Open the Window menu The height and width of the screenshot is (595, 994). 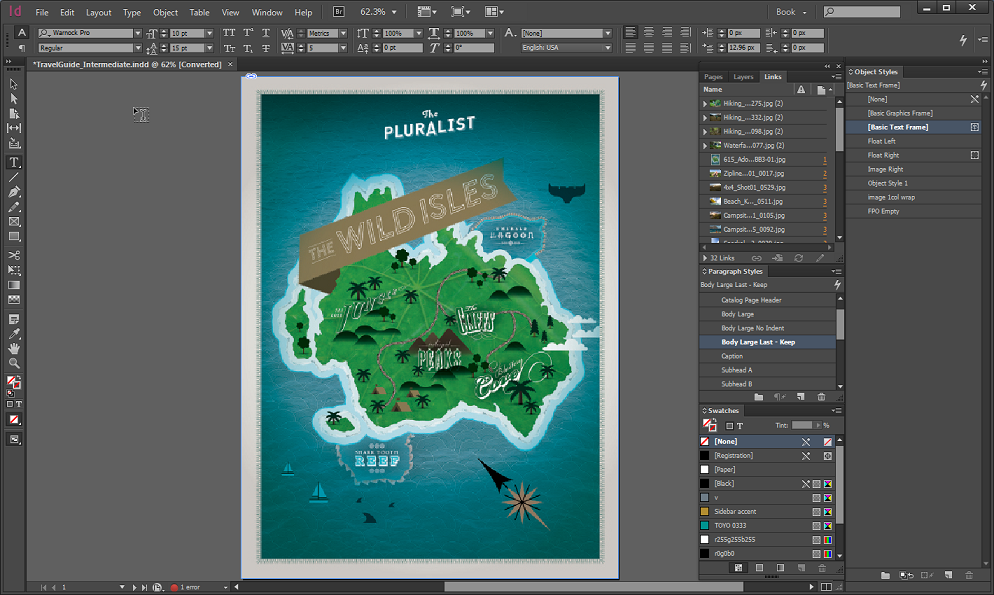[266, 12]
